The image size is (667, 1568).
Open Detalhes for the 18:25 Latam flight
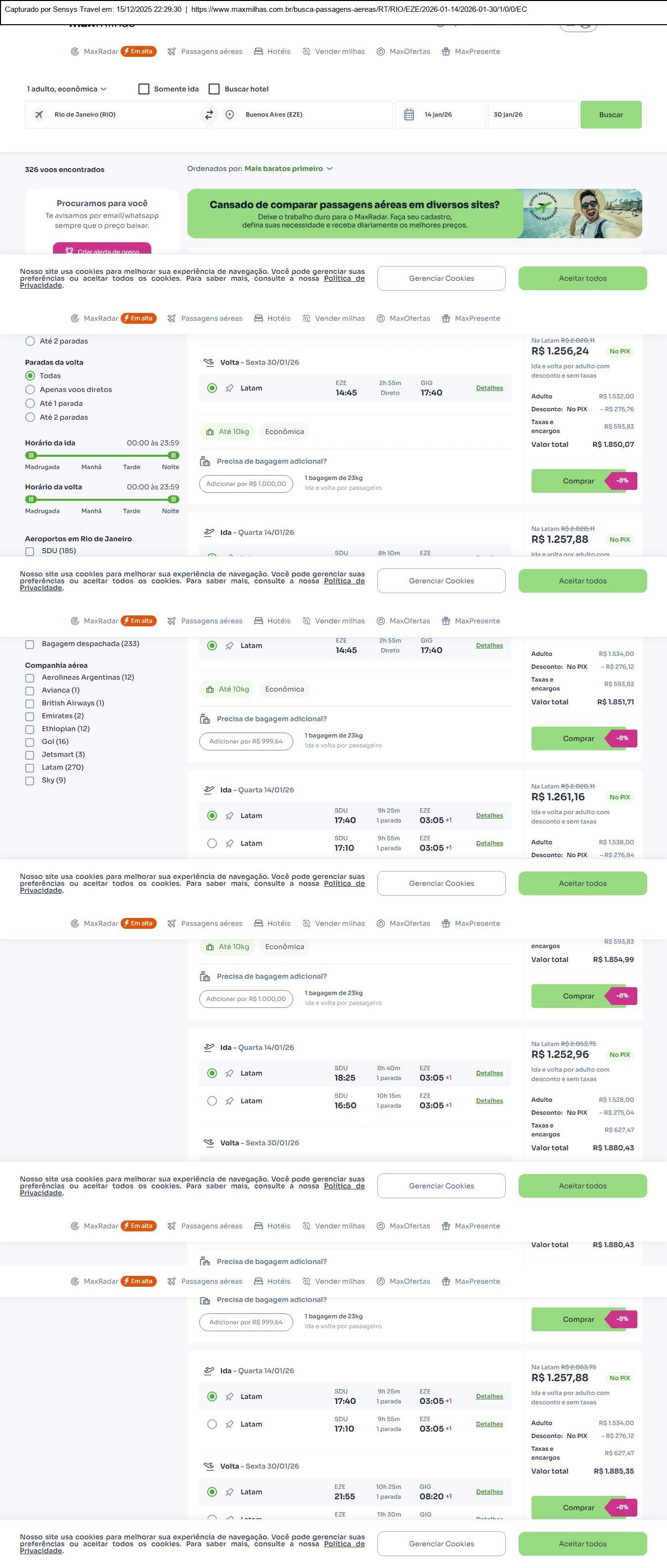[489, 1073]
